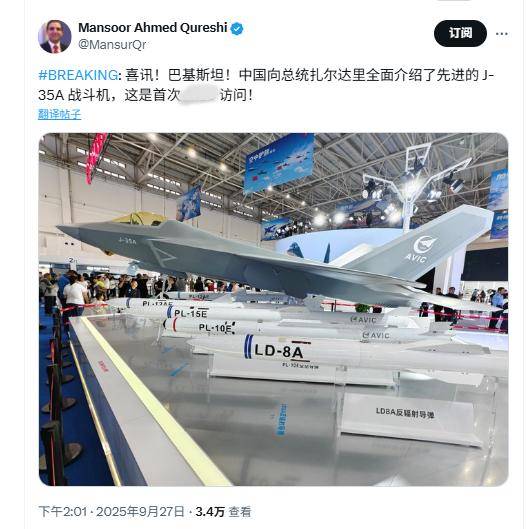Open the @MansurQr handle link
Screen dimensions: 532x529
[x=112, y=44]
